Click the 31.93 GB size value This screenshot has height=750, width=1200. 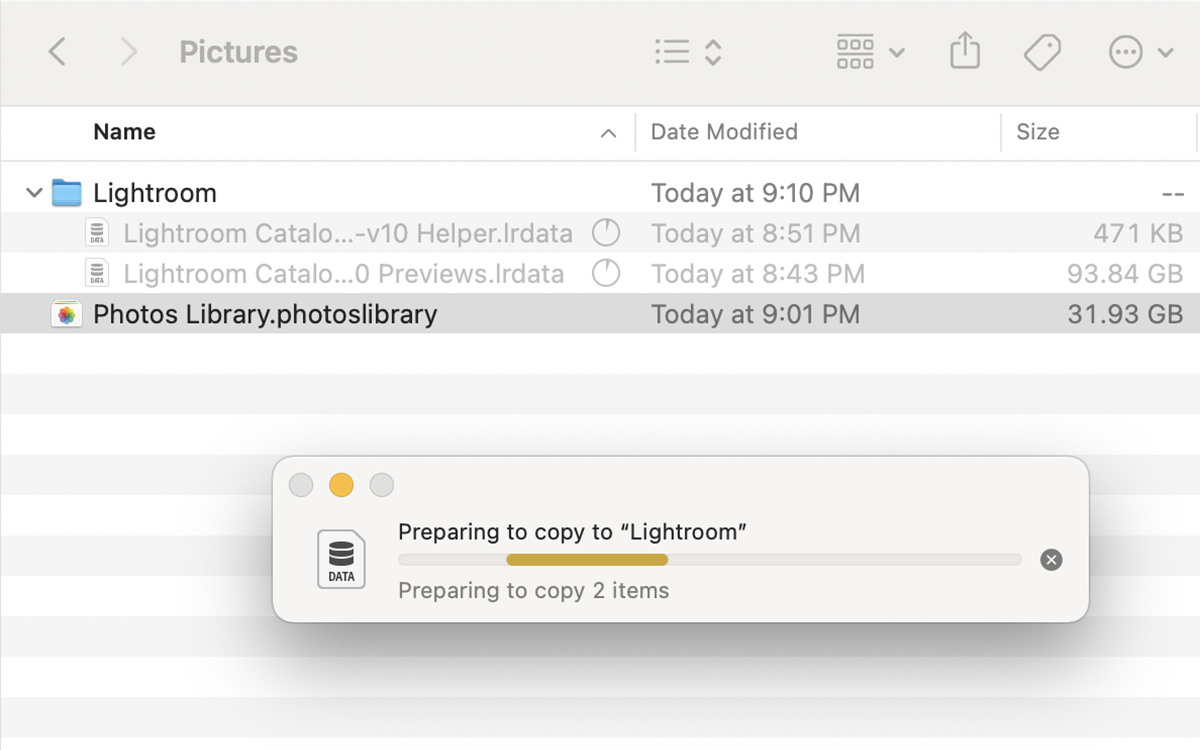(1125, 315)
